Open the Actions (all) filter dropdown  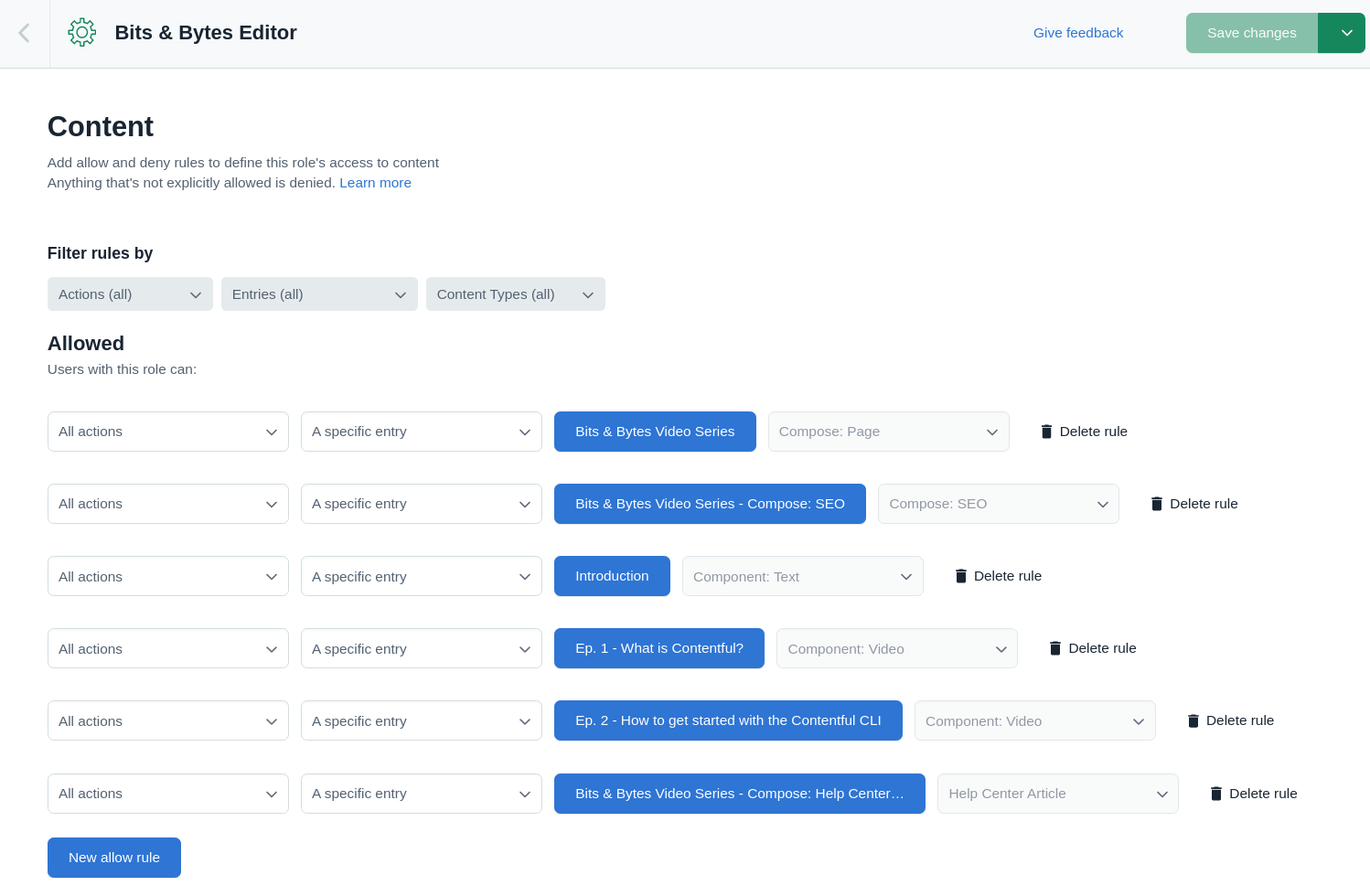130,293
